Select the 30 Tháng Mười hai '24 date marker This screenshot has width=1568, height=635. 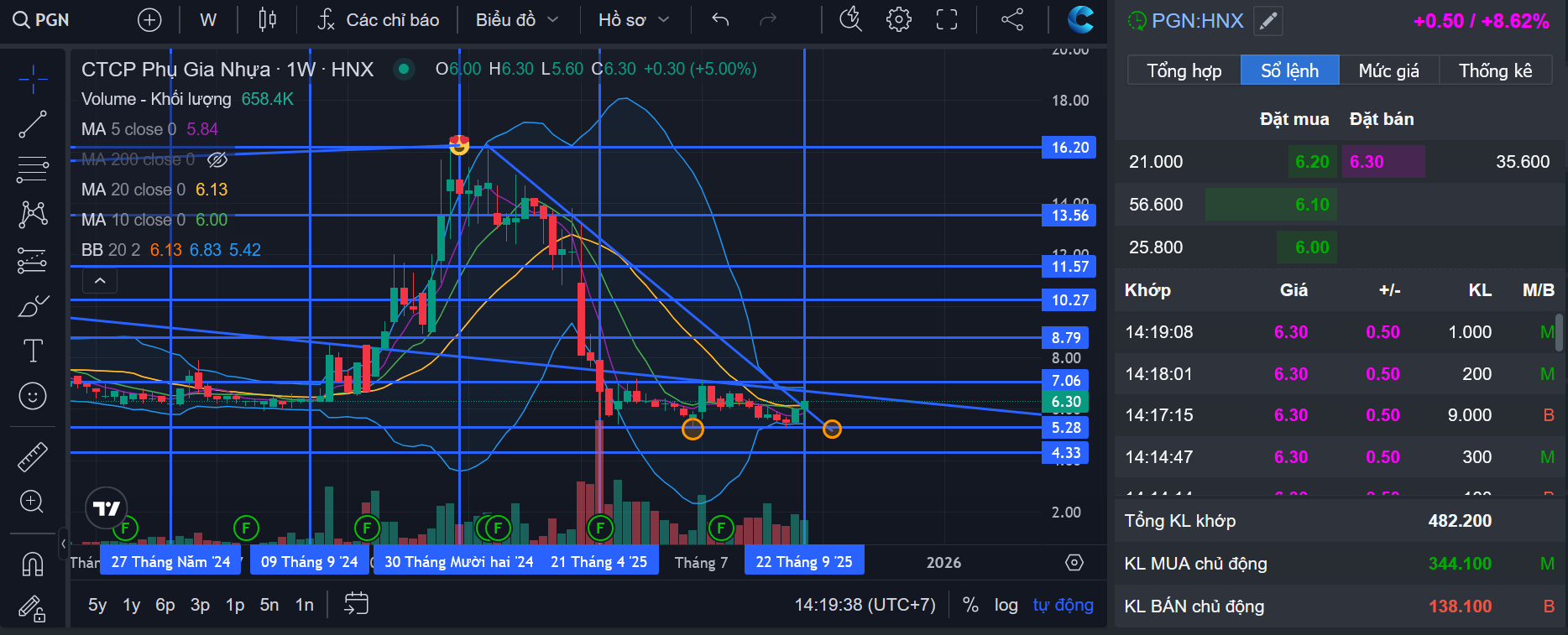point(458,562)
